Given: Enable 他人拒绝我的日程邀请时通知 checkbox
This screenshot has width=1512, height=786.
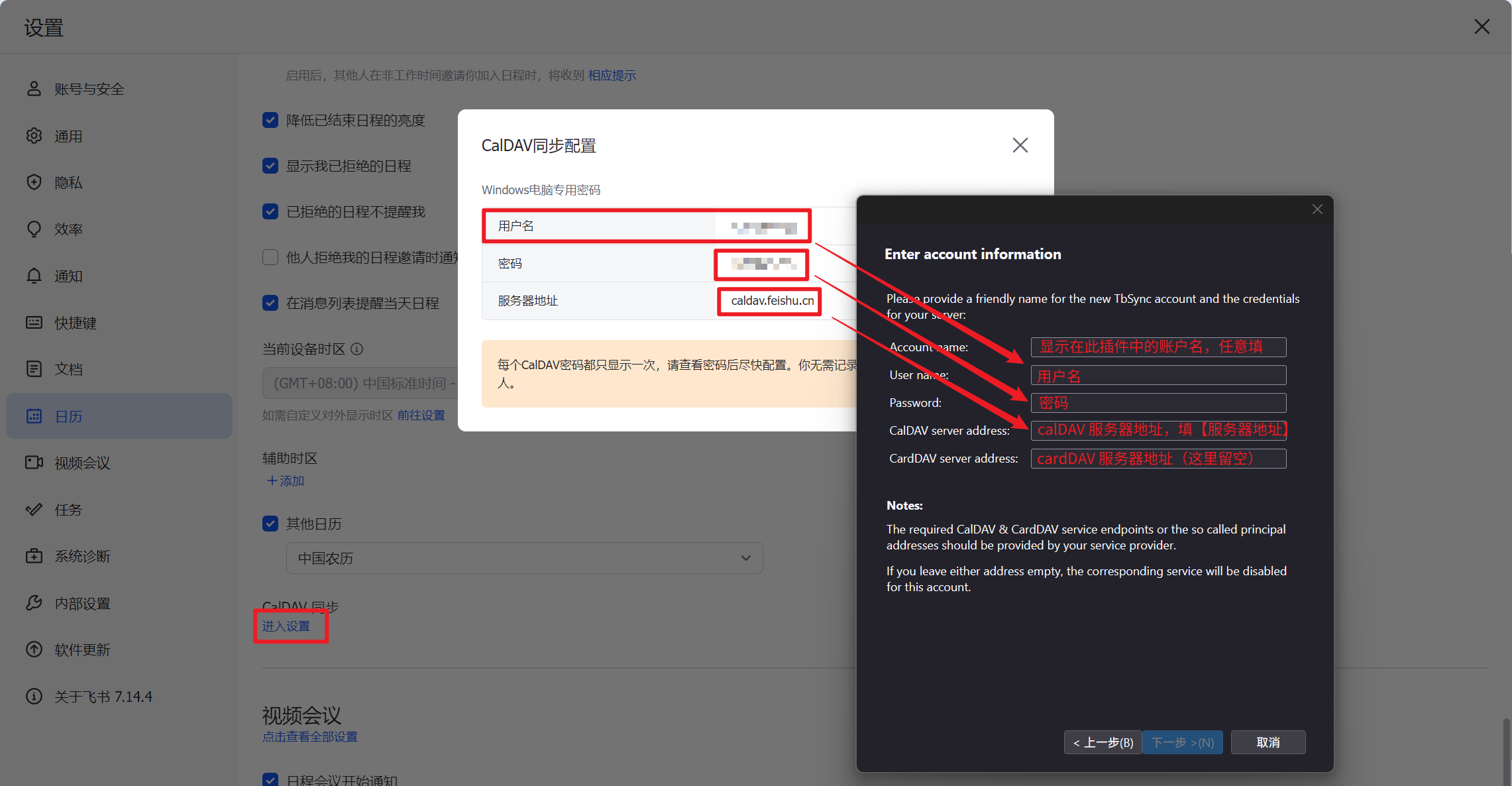Looking at the screenshot, I should pos(270,257).
